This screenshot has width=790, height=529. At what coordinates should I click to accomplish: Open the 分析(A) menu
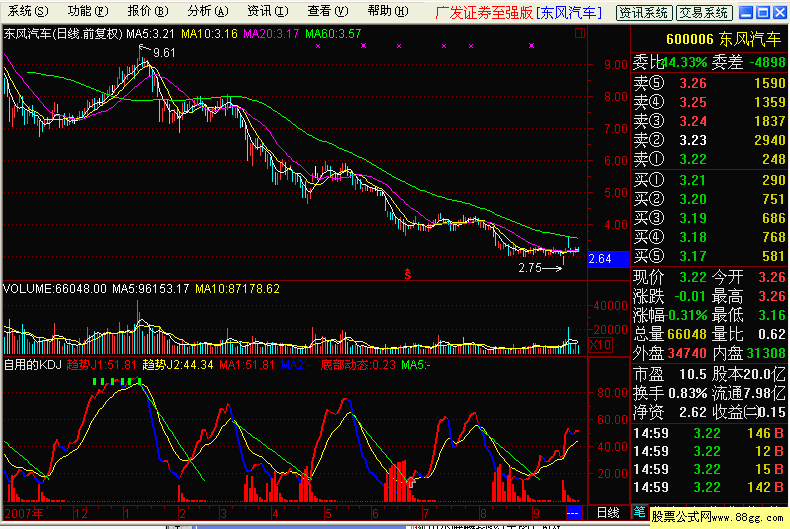(x=208, y=11)
